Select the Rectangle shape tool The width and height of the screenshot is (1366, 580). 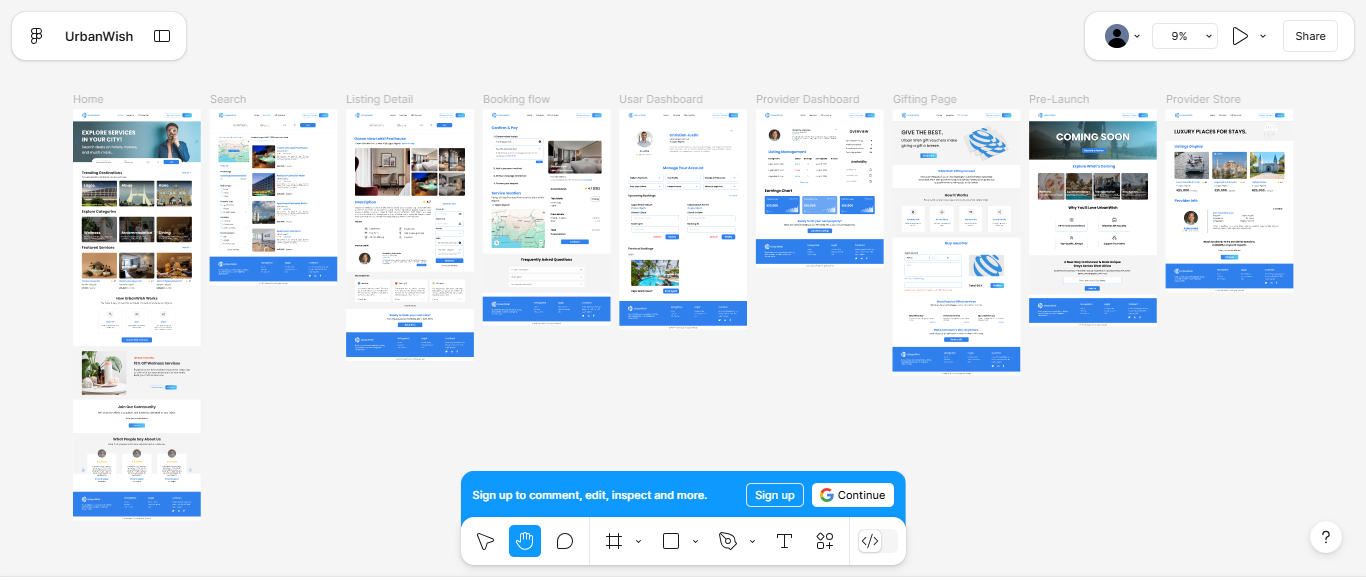(671, 541)
